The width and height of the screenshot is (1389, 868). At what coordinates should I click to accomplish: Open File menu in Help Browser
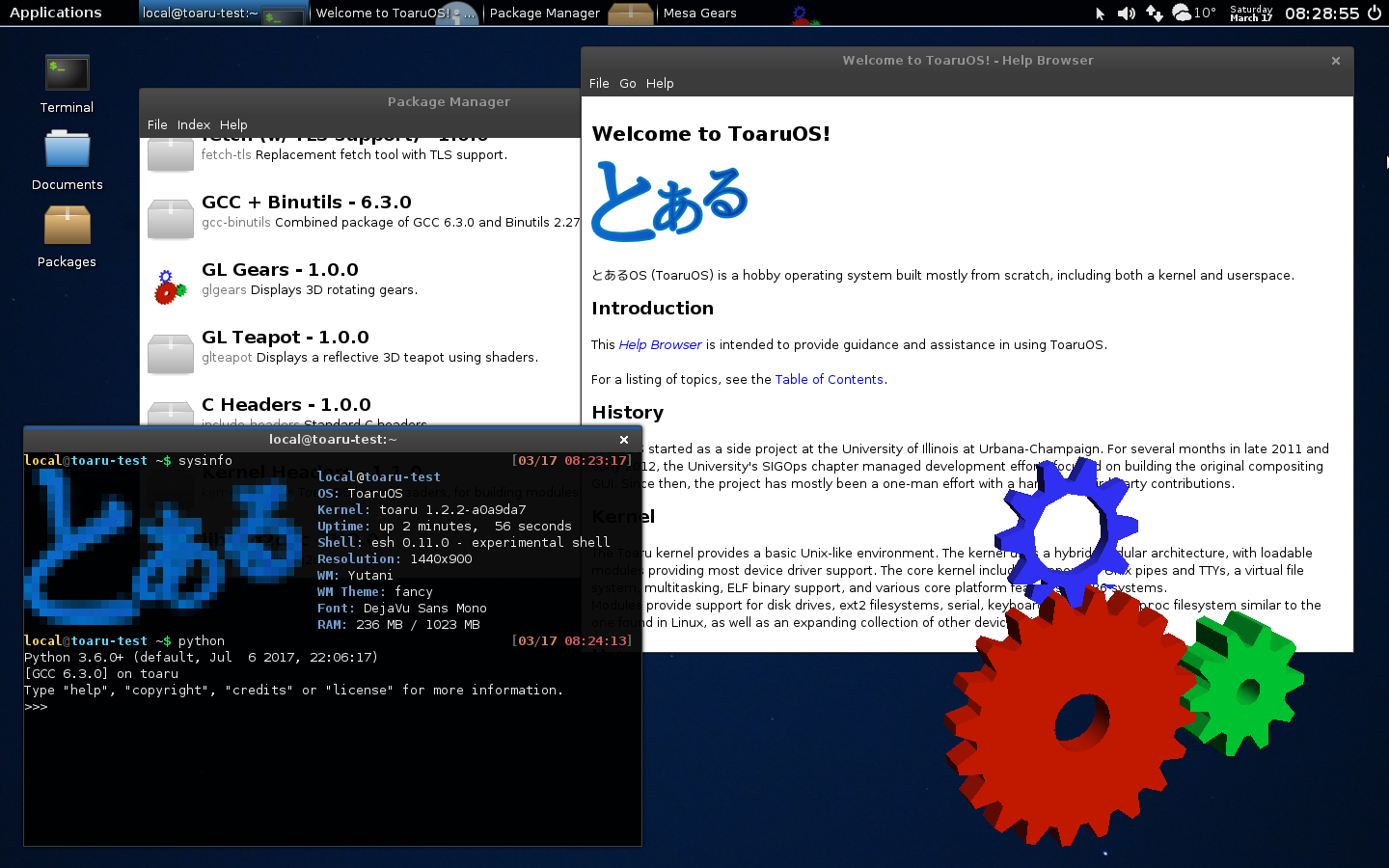pyautogui.click(x=599, y=83)
